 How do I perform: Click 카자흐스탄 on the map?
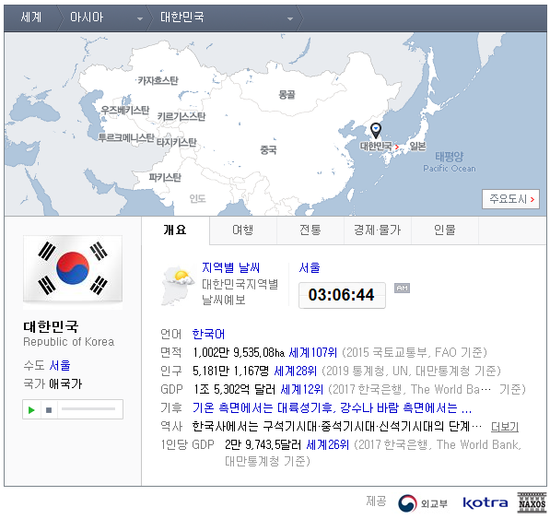(158, 81)
